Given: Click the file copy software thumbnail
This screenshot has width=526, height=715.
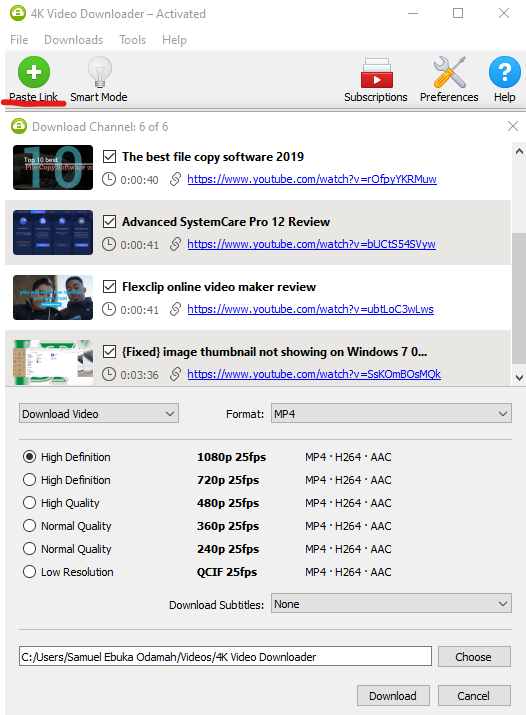Looking at the screenshot, I should pos(53,167).
